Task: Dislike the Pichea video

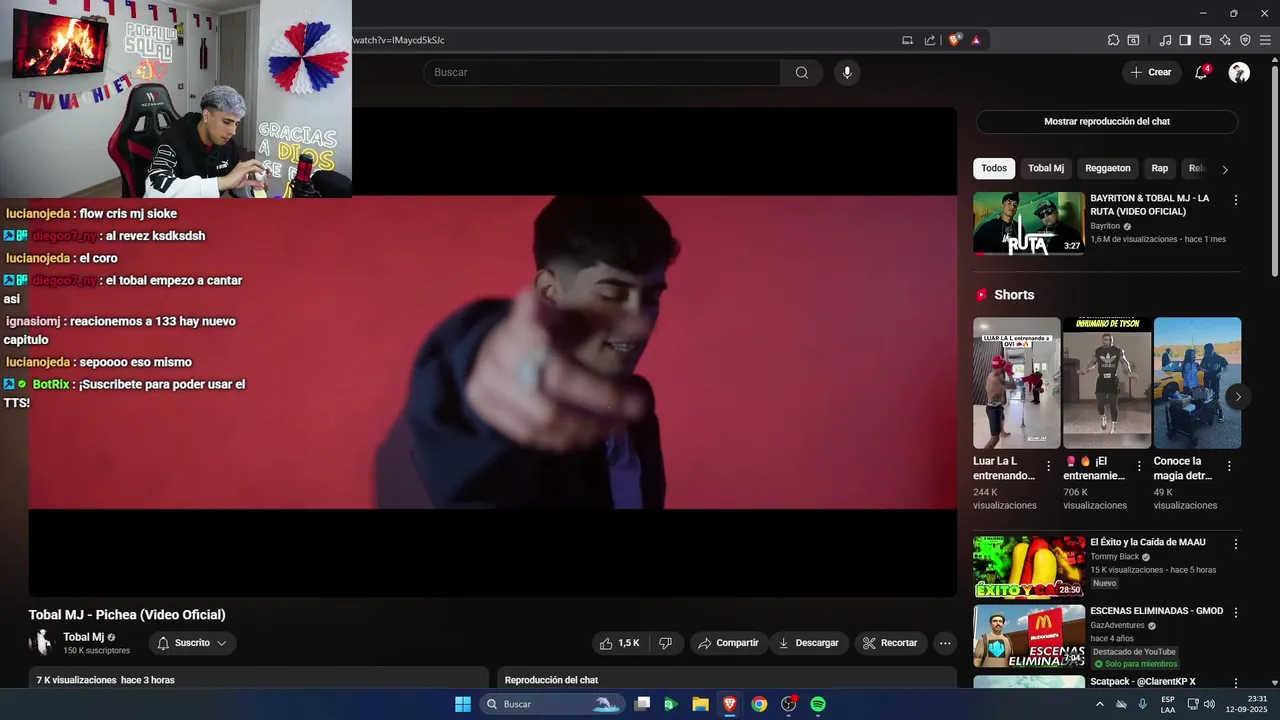Action: pos(665,643)
